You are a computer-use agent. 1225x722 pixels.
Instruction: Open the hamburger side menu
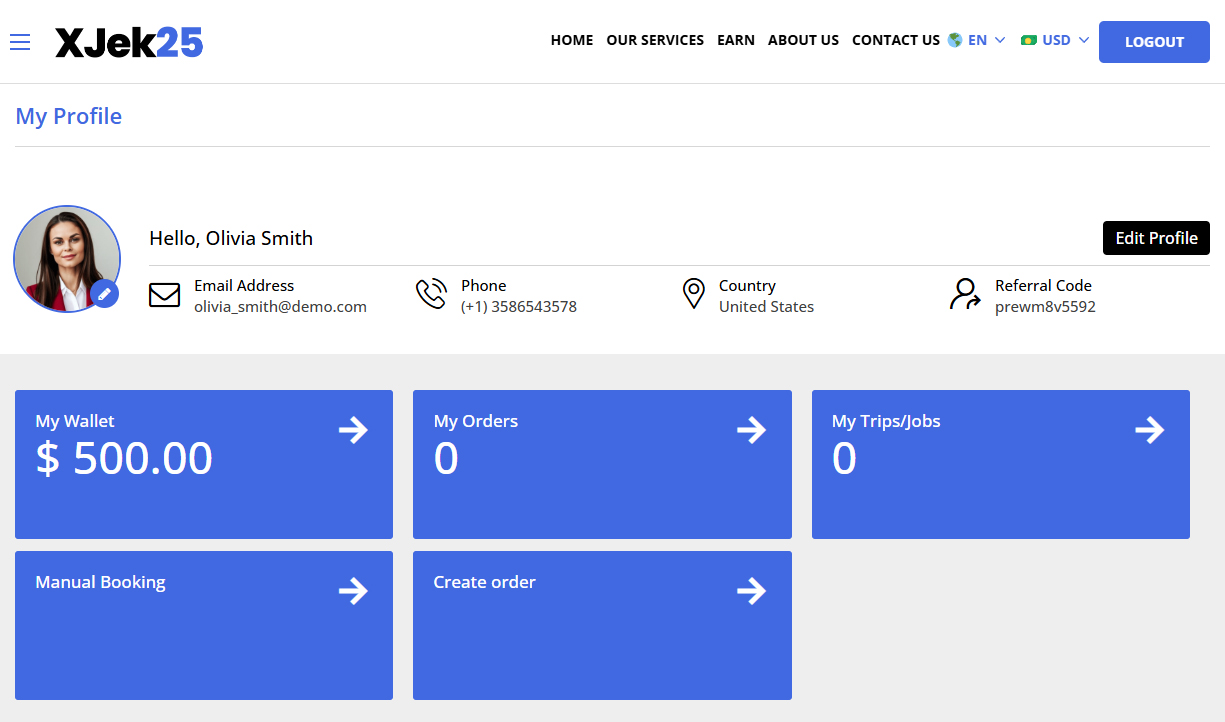point(20,42)
